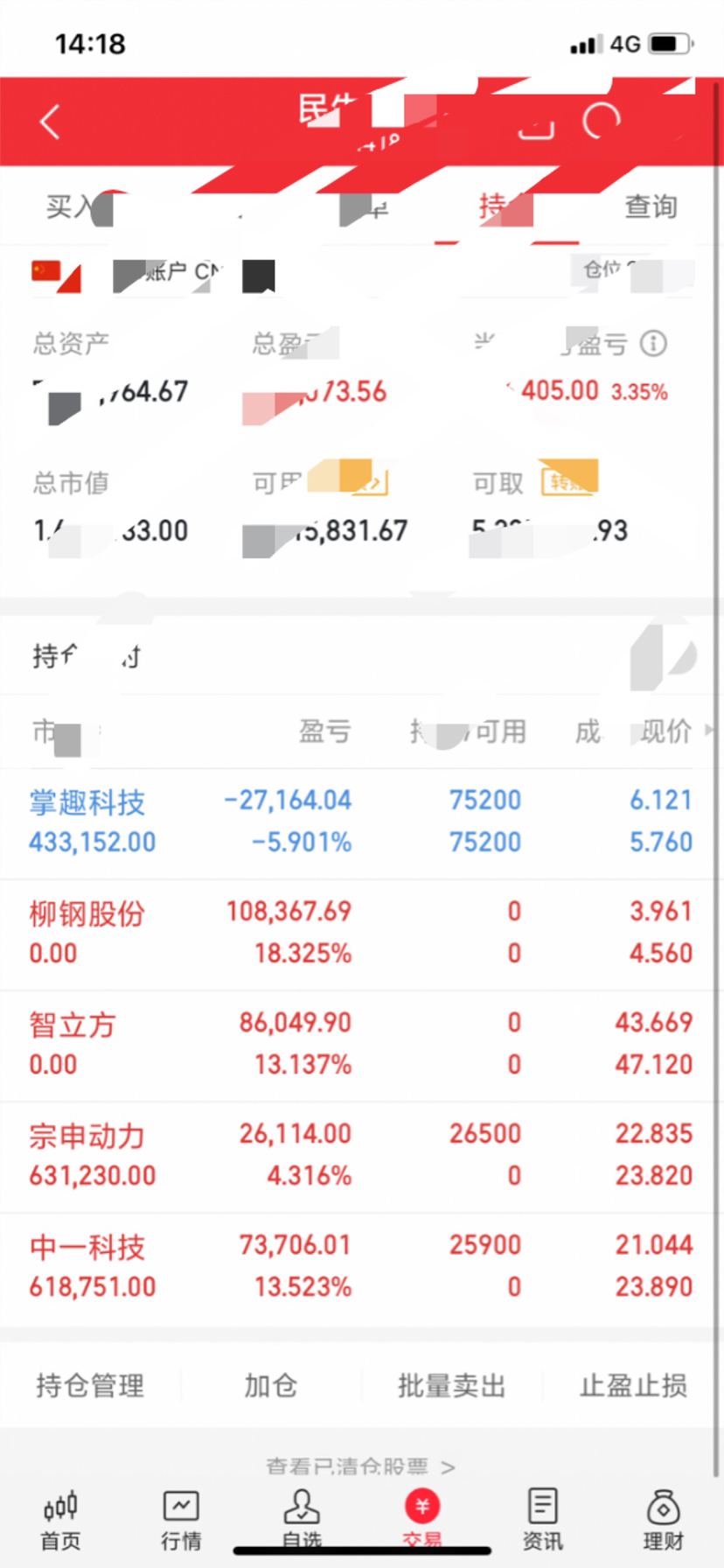Viewport: 724px width, 1568px height.
Task: Open 首页 home icon in bottom bar
Action: (x=60, y=1520)
